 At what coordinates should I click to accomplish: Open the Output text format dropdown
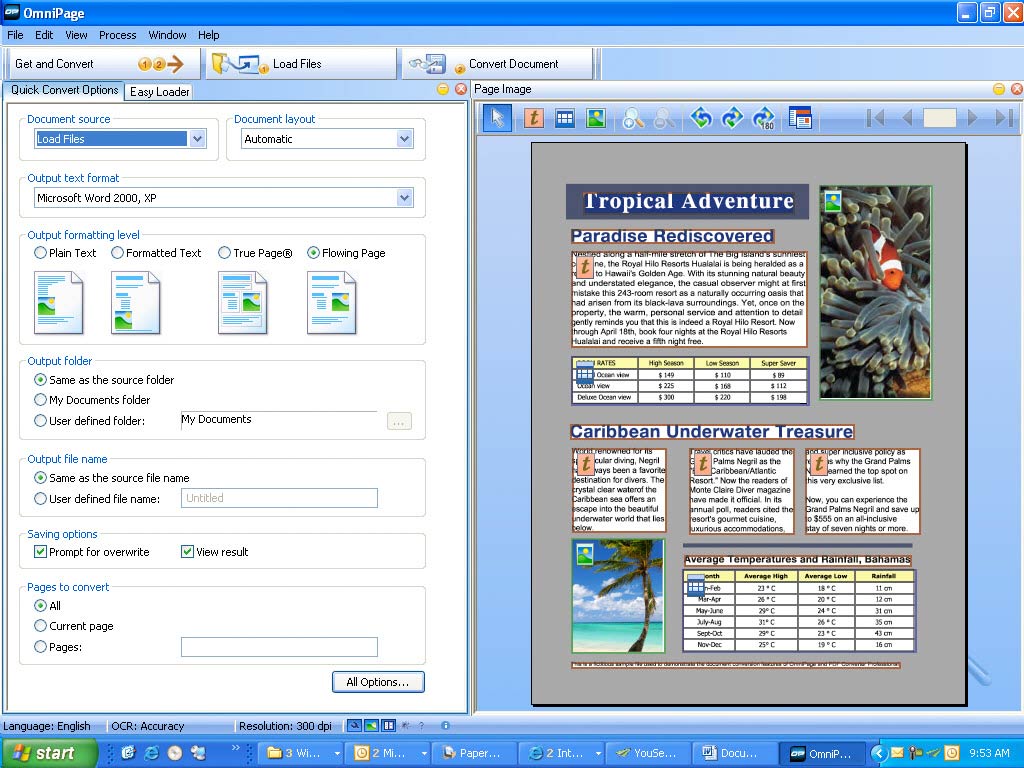tap(404, 198)
